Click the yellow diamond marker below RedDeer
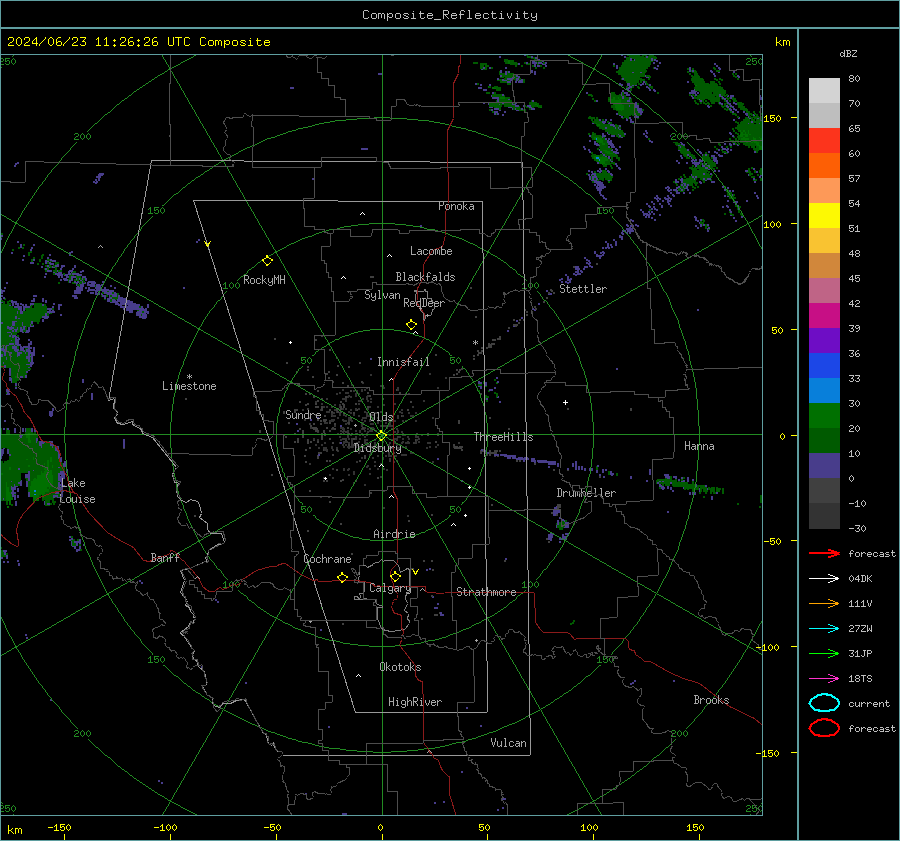Screen dimensions: 900x841 412,325
